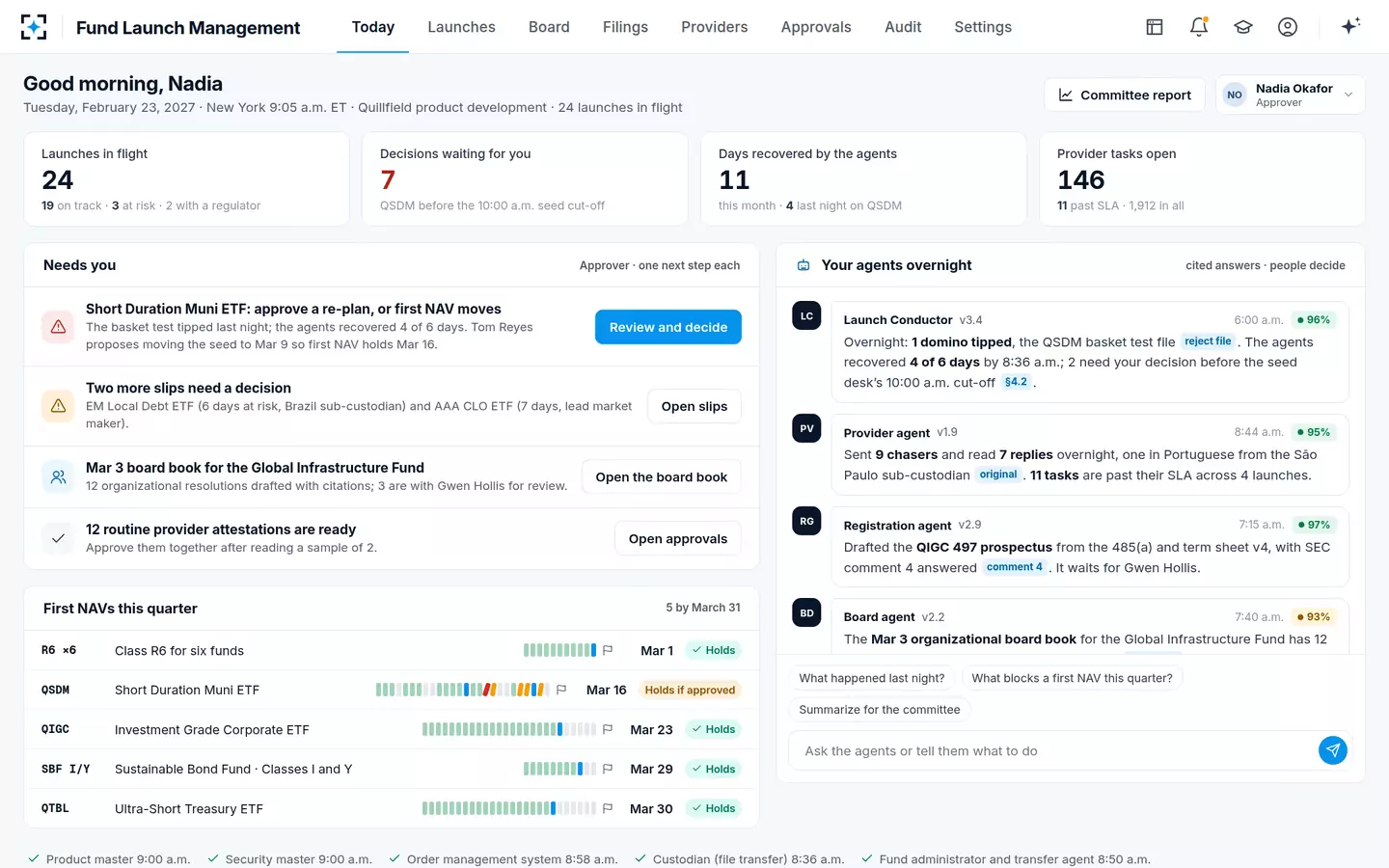Screen dimensions: 1389x868
Task: Click the amber warning icon beside Two more slips
Action: pyautogui.click(x=58, y=406)
